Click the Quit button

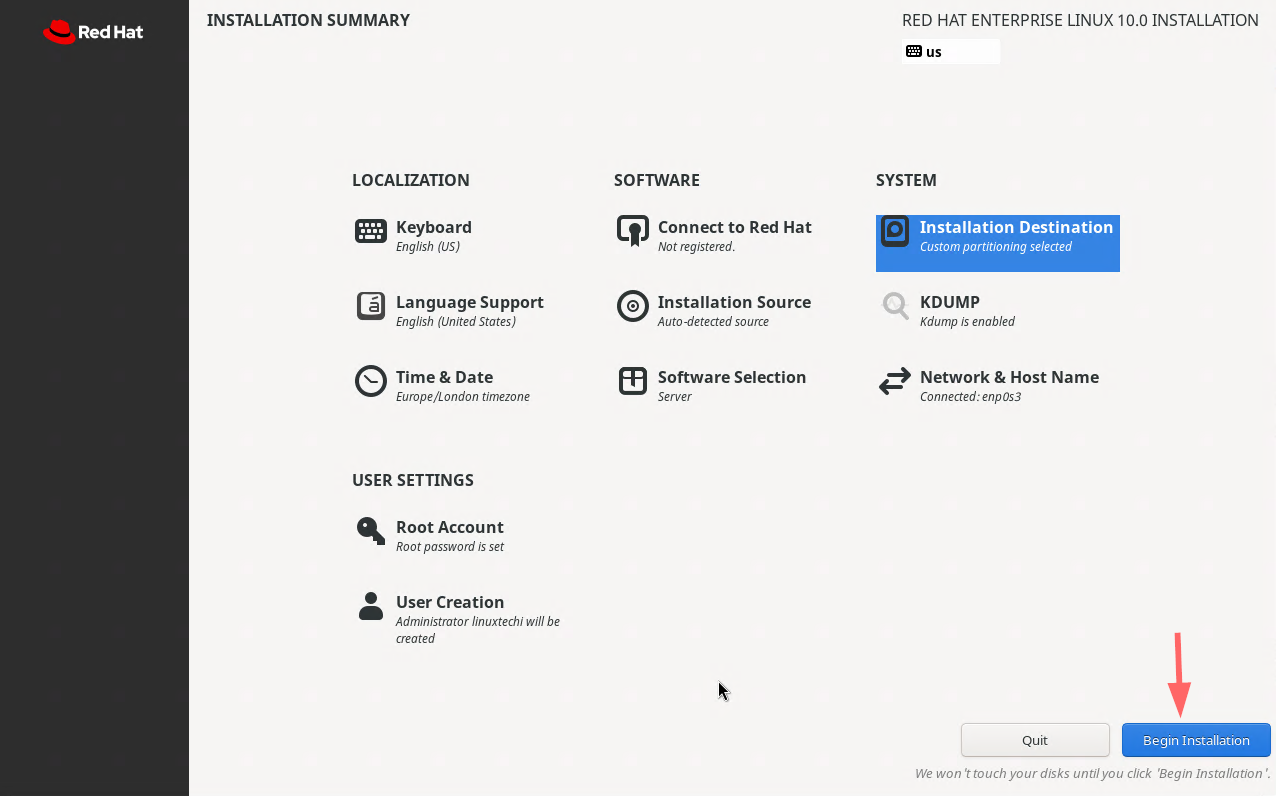tap(1035, 740)
